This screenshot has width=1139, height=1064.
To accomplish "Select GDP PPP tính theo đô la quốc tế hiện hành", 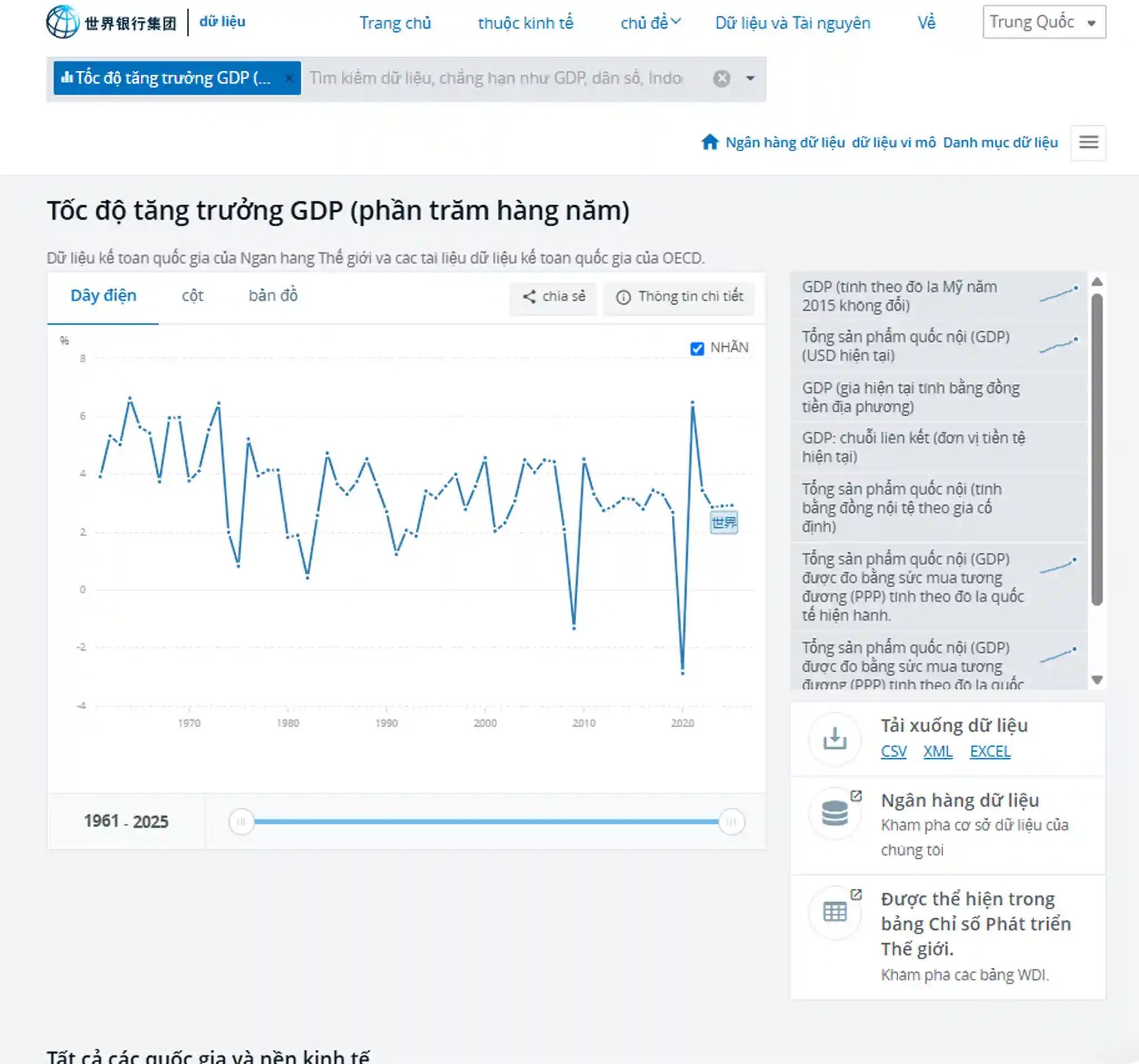I will coord(939,587).
